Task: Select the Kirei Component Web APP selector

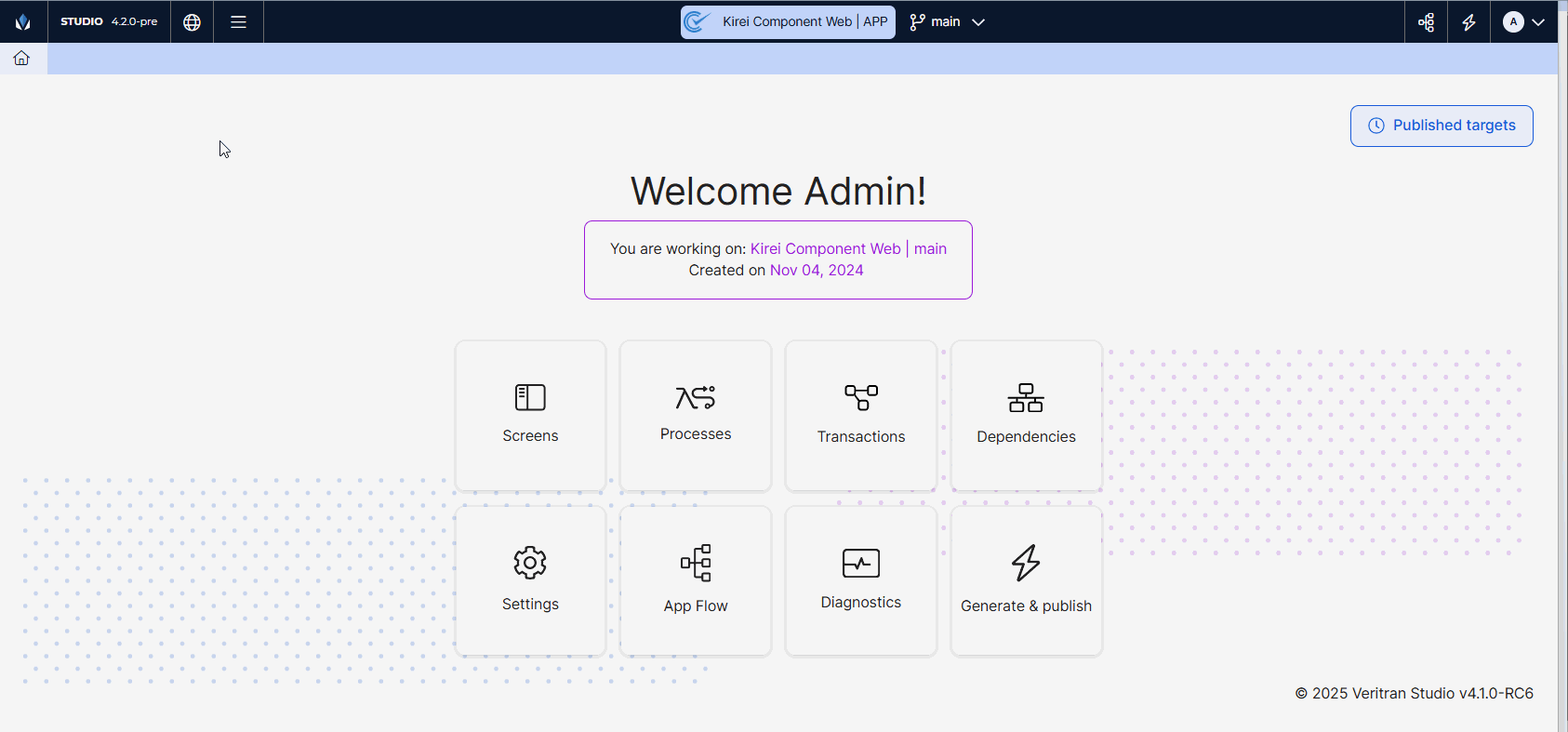Action: pyautogui.click(x=788, y=21)
